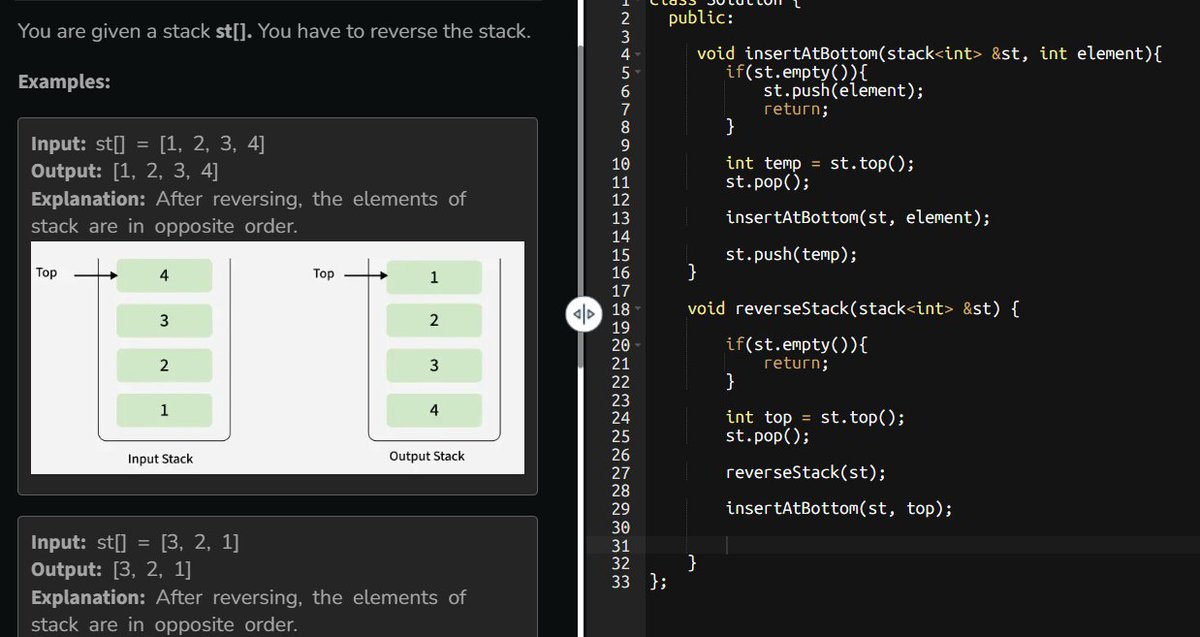Click the 'Output Stack' diagram caption
Image resolution: width=1200 pixels, height=637 pixels.
[x=427, y=456]
